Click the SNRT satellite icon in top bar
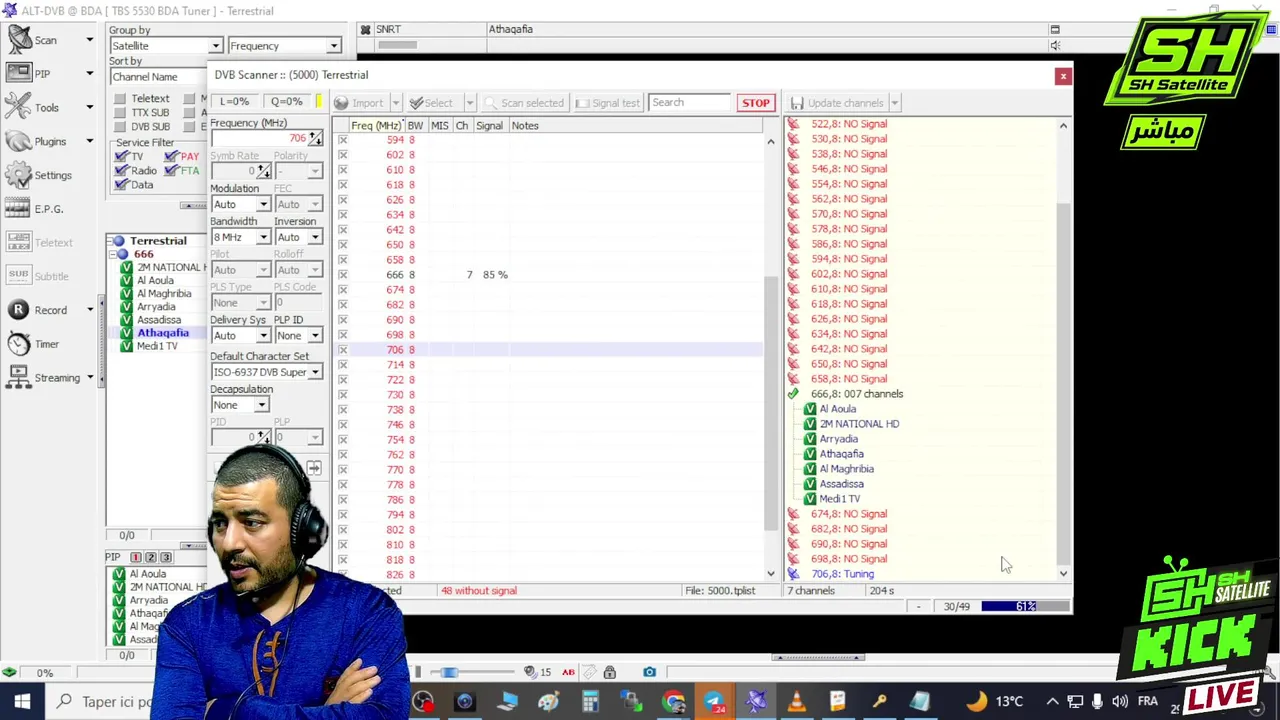 coord(366,30)
